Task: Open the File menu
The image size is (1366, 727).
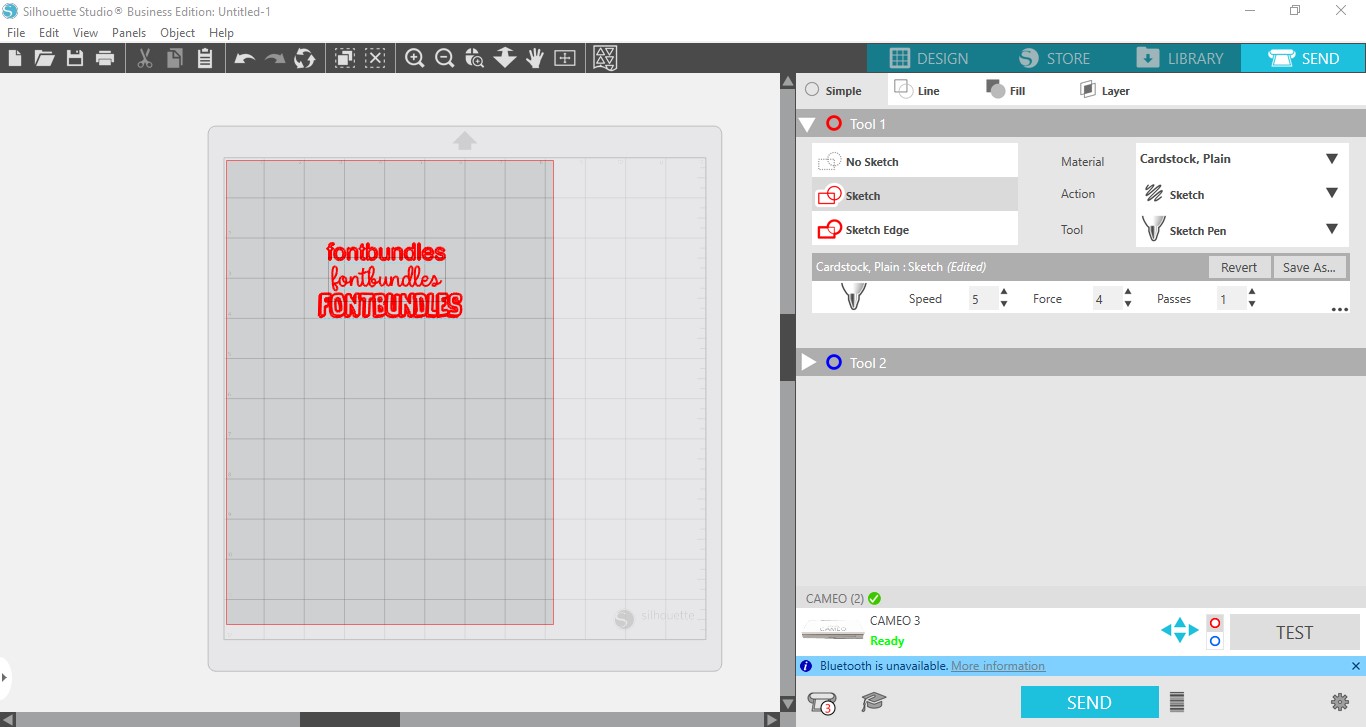Action: (16, 33)
